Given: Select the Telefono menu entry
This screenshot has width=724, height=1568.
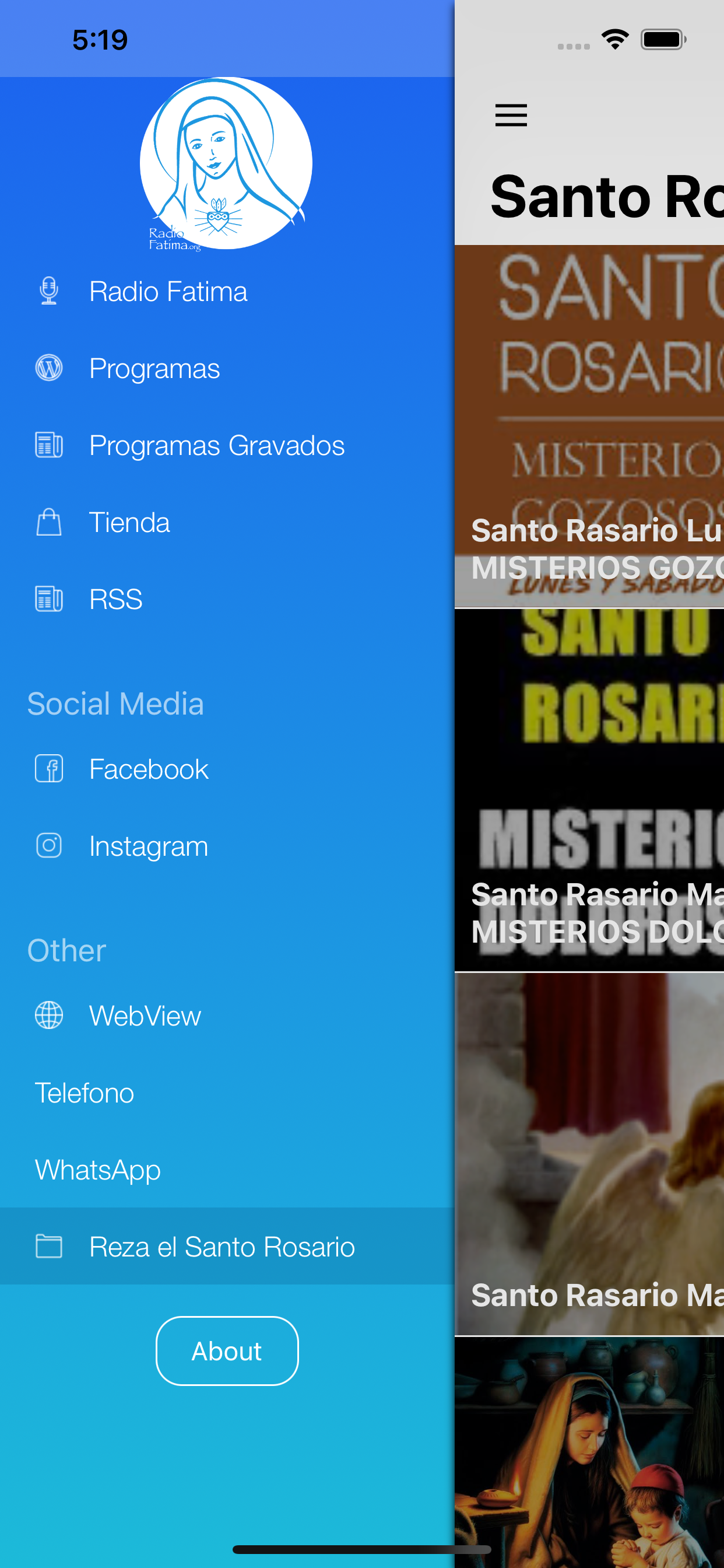Looking at the screenshot, I should [x=227, y=1093].
